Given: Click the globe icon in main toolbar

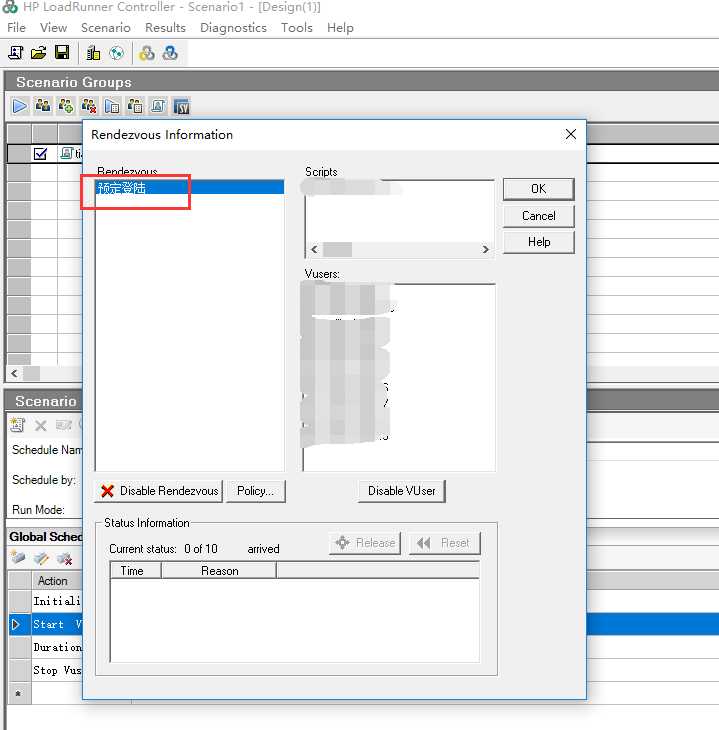Looking at the screenshot, I should (116, 53).
